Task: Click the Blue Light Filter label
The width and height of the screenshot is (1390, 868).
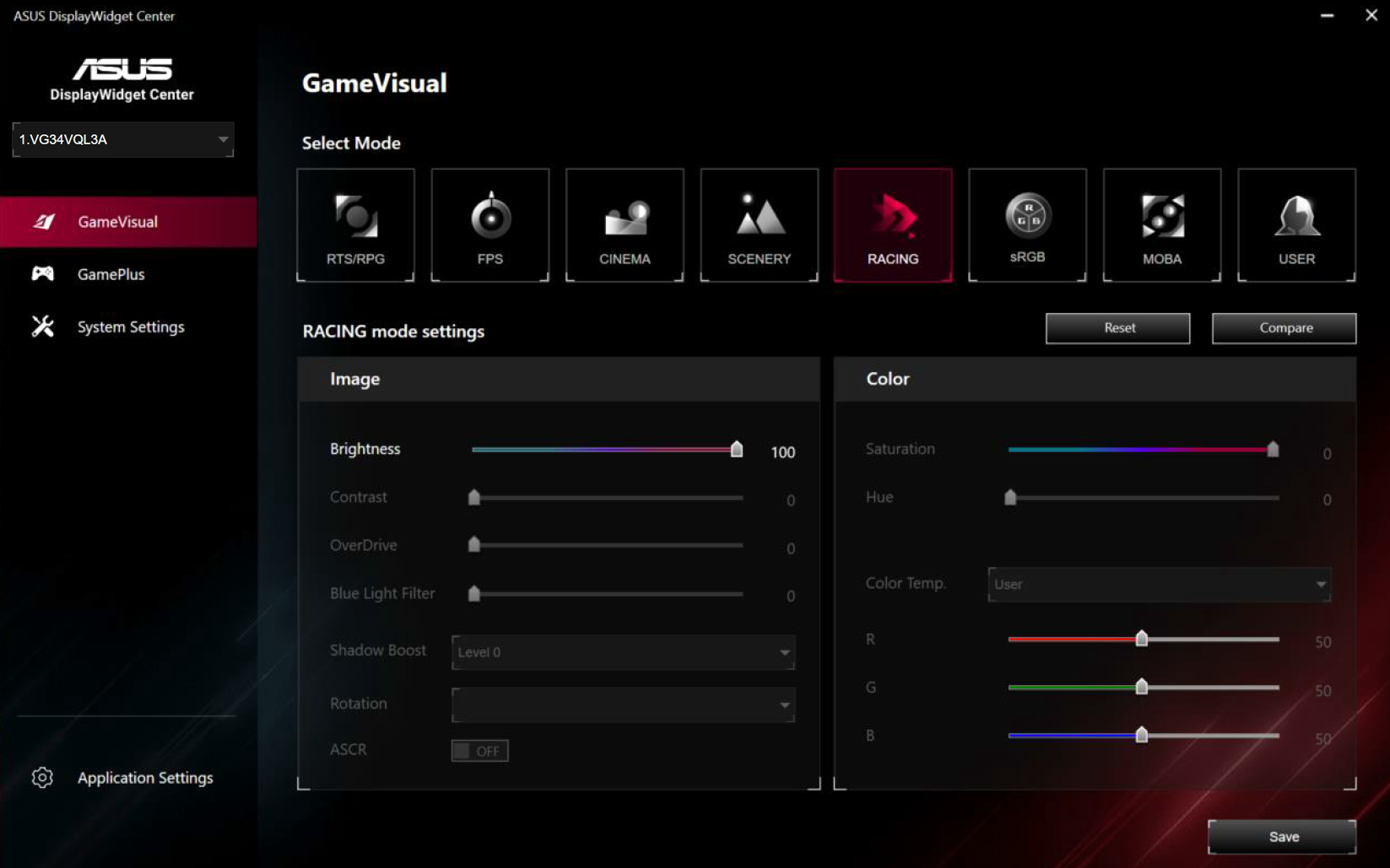Action: [382, 593]
